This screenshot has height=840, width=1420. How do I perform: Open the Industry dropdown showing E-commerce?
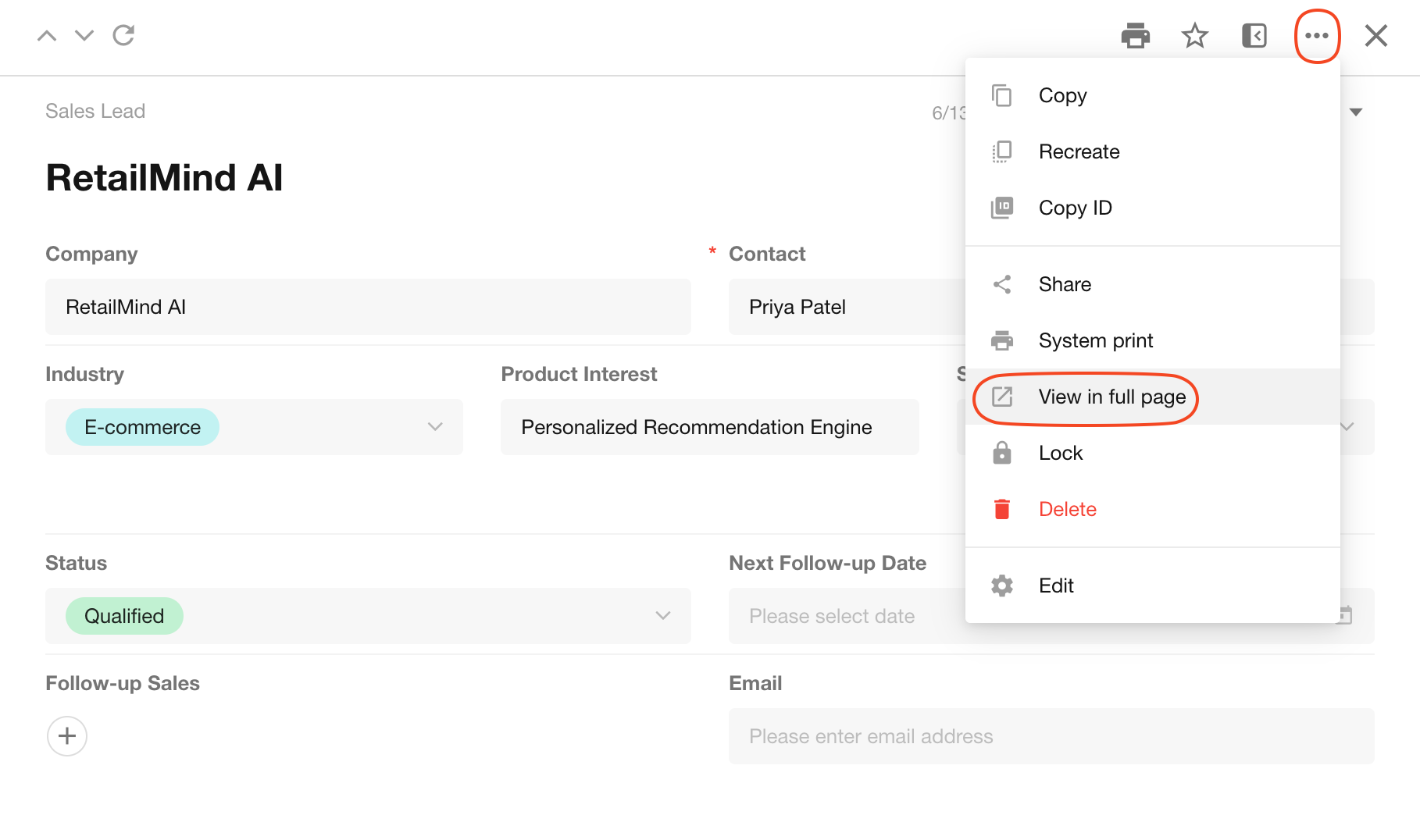254,427
